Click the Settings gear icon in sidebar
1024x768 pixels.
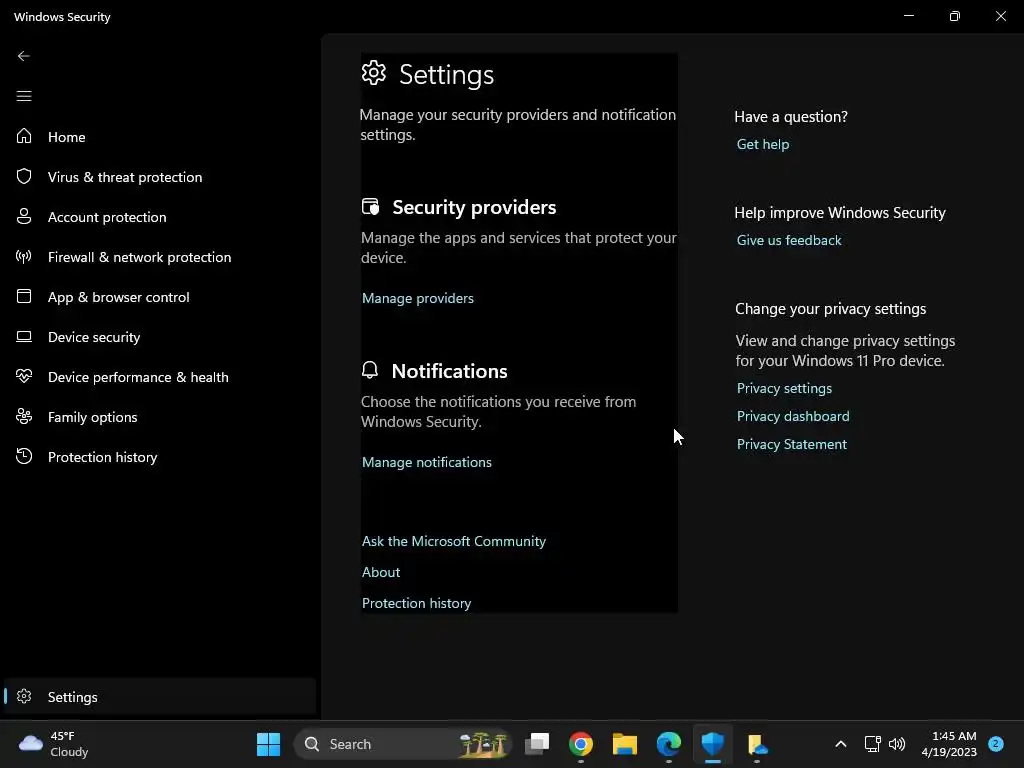point(24,696)
